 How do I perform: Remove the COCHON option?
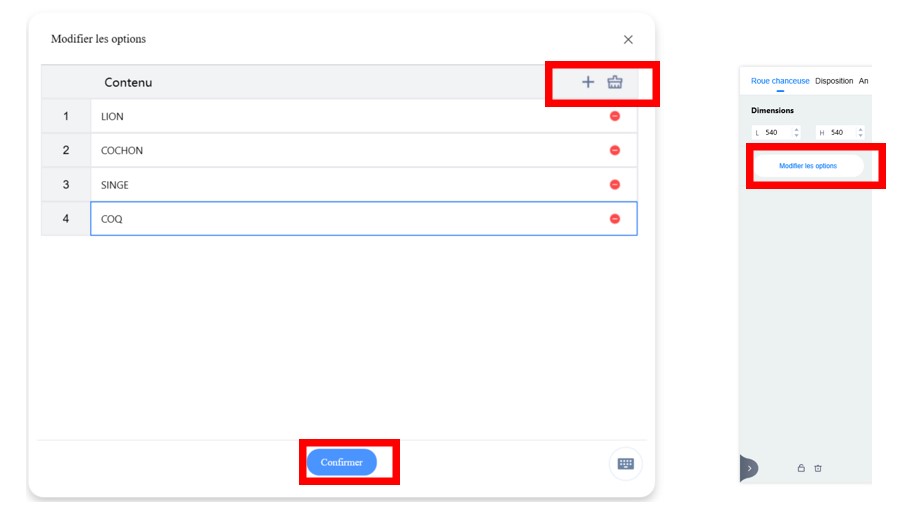click(x=615, y=150)
